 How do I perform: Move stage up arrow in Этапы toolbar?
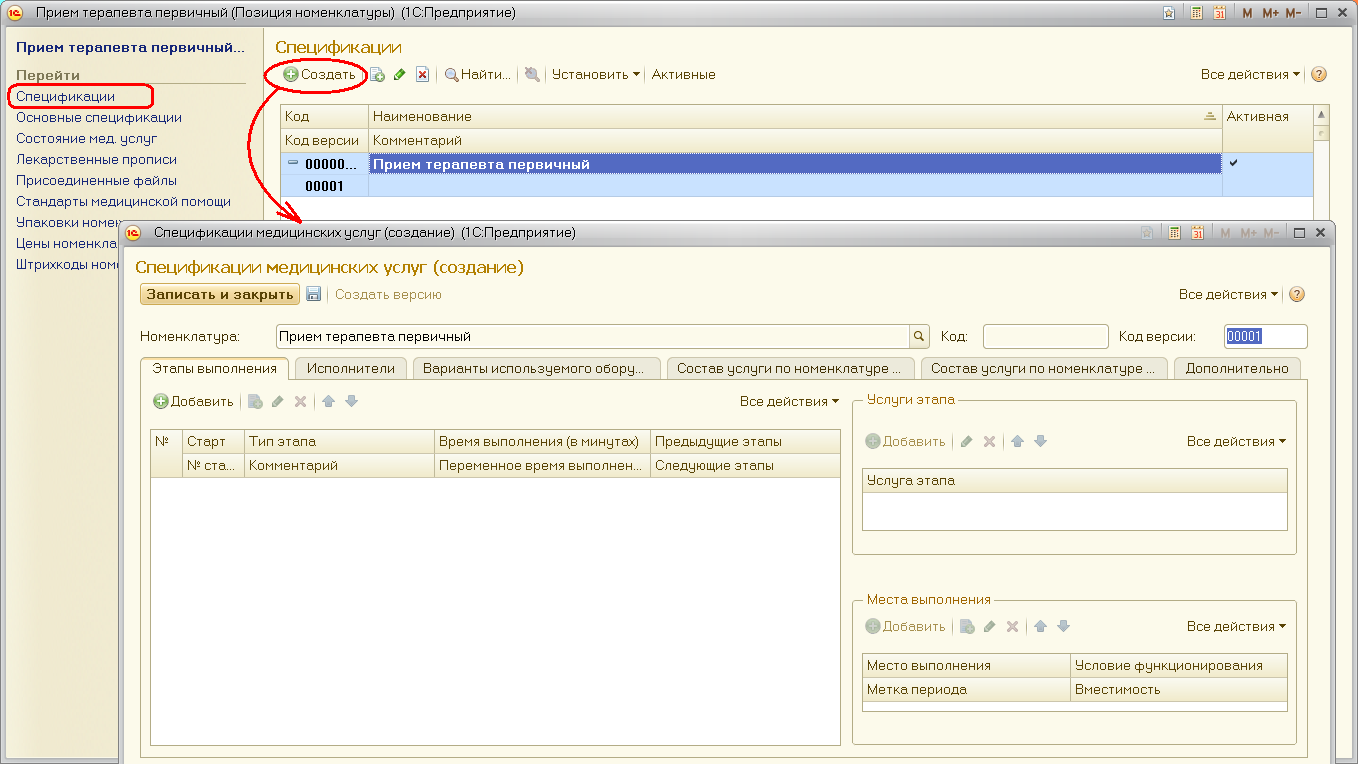328,401
